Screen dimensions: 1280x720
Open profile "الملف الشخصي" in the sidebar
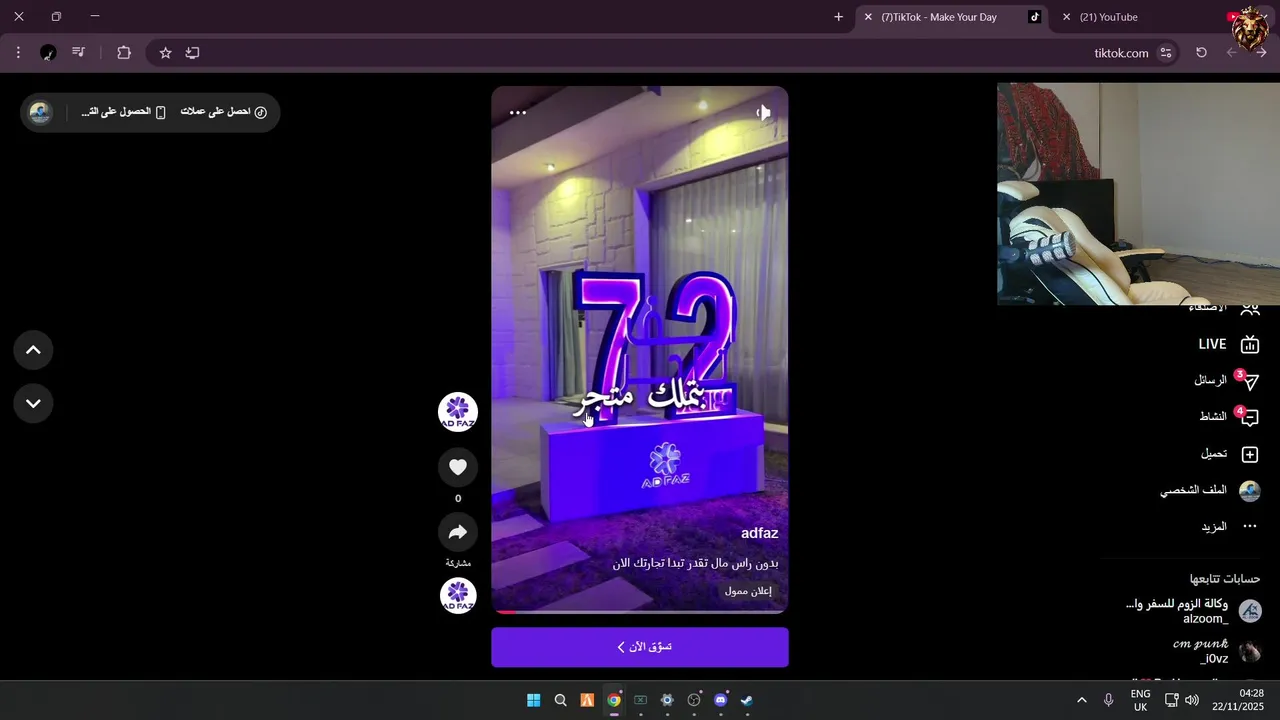click(x=1210, y=491)
